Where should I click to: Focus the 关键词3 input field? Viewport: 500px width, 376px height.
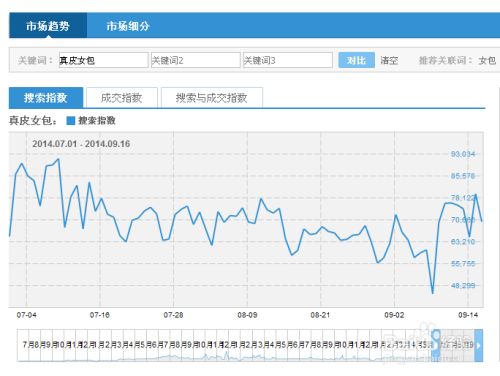[x=288, y=60]
